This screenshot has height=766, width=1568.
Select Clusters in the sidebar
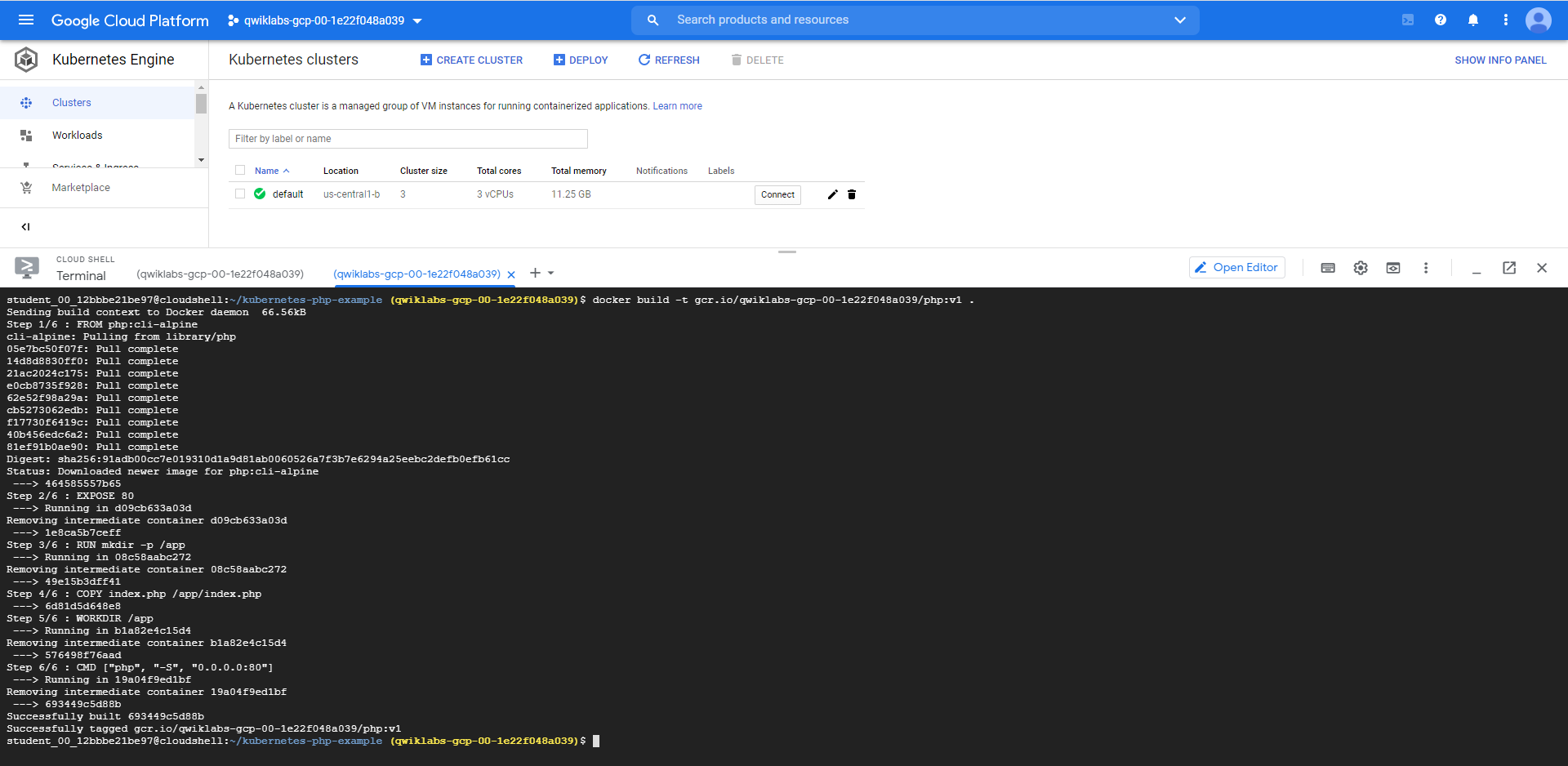click(97, 103)
